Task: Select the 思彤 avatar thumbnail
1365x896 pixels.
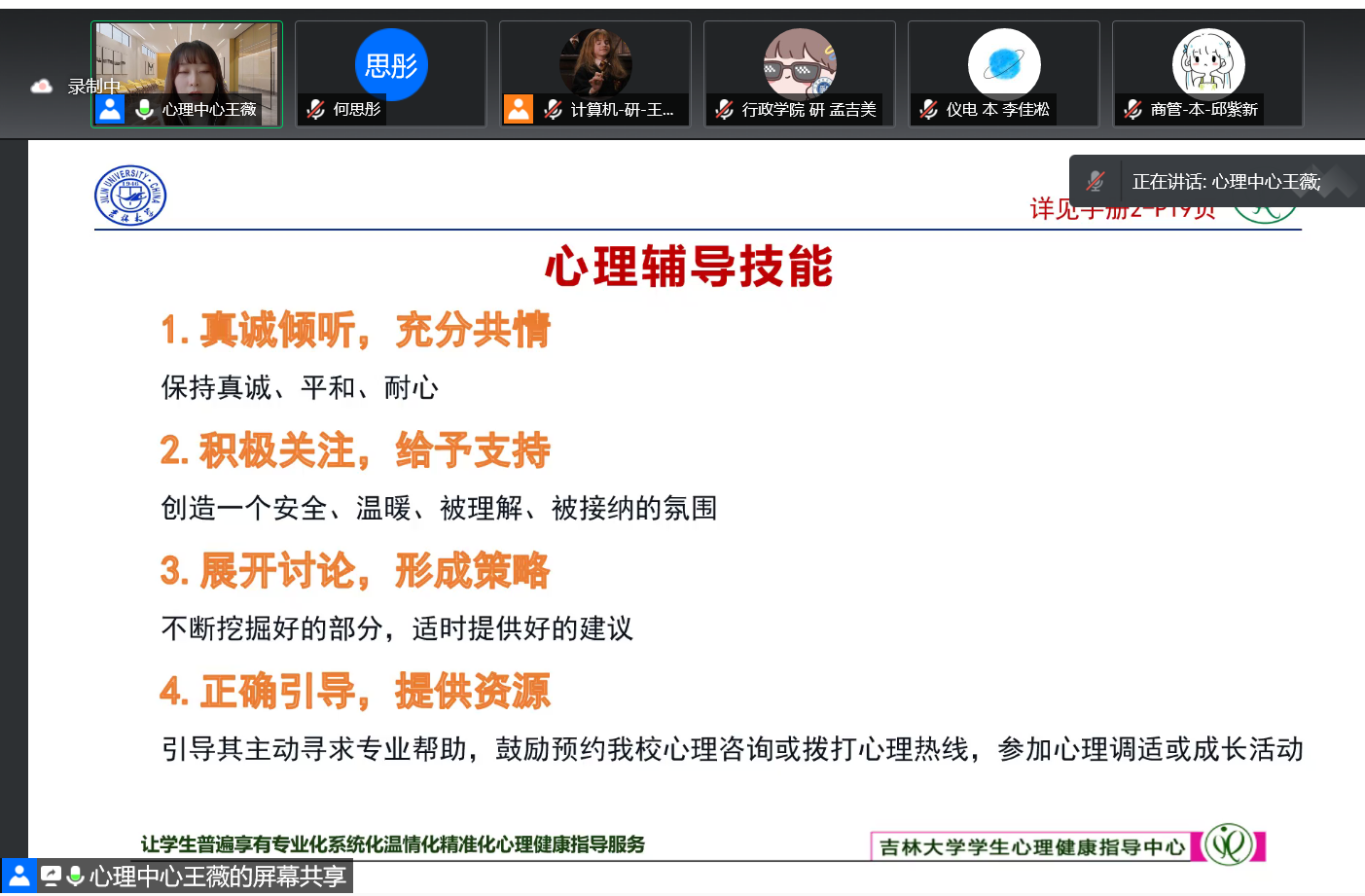Action: pyautogui.click(x=391, y=65)
